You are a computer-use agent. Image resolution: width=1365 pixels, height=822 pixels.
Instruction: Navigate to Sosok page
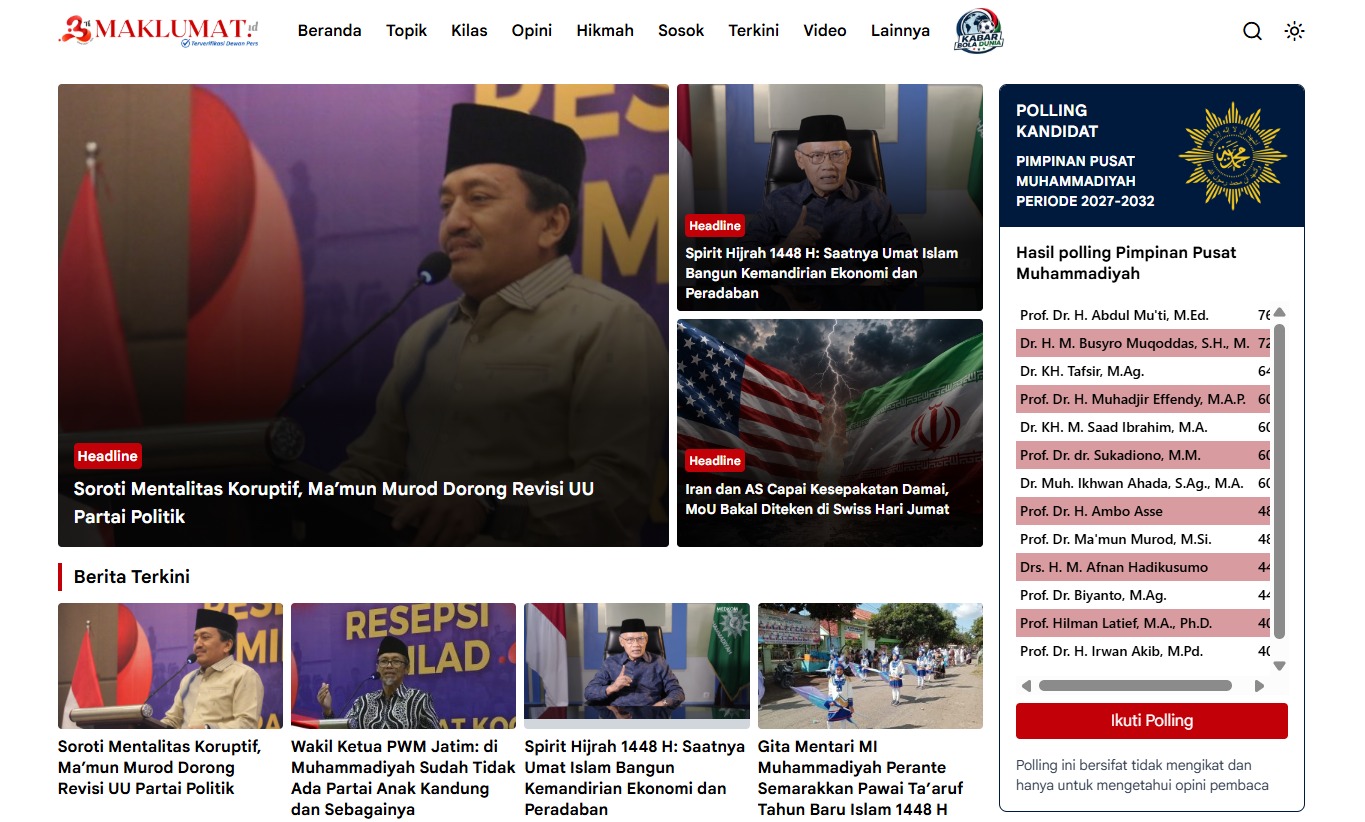tap(681, 31)
